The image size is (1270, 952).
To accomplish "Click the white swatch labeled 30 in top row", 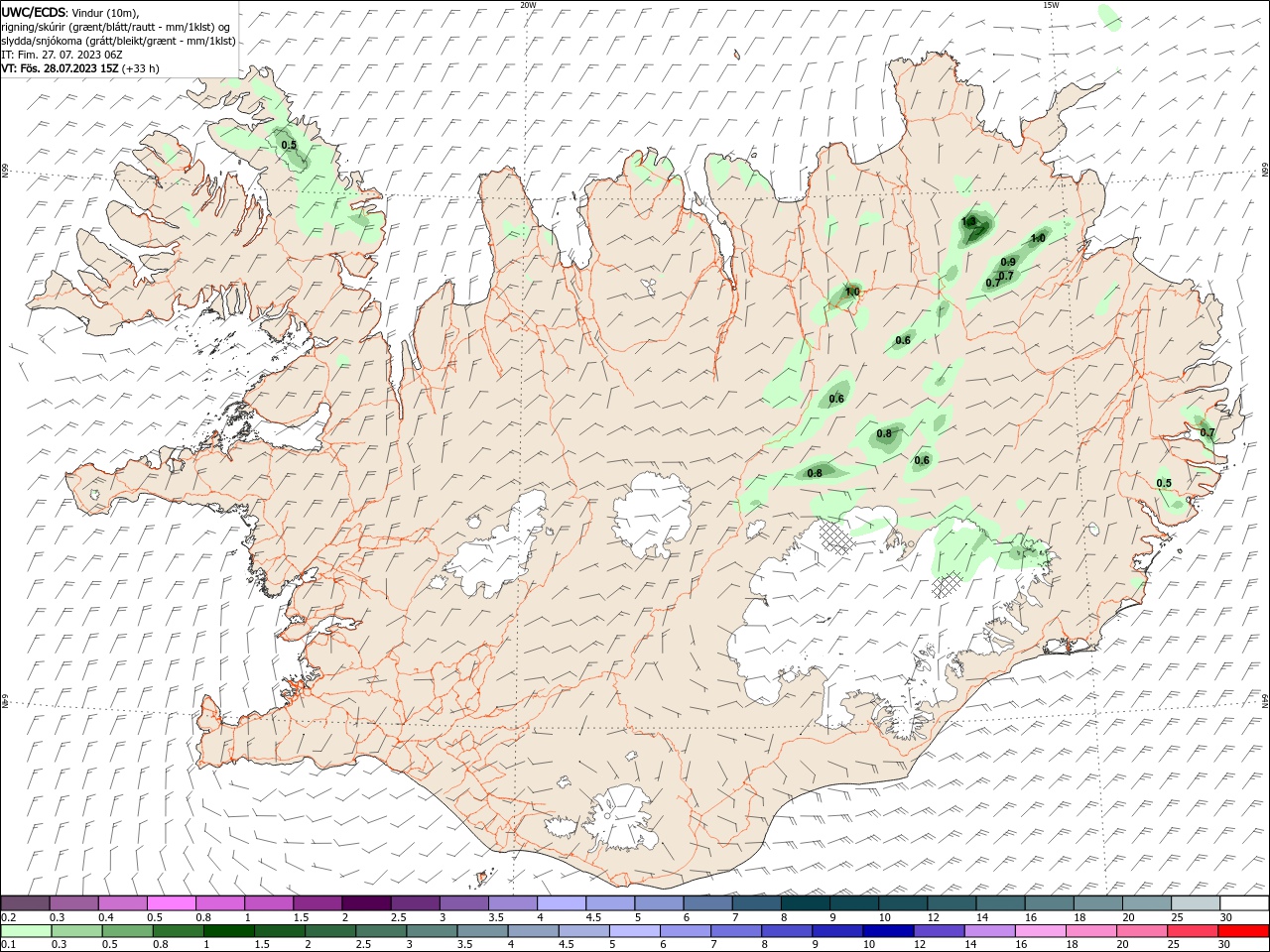I will tap(1244, 903).
